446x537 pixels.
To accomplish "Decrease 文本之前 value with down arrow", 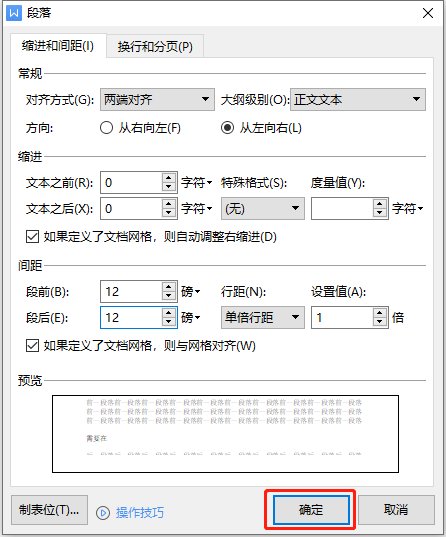I will click(169, 187).
